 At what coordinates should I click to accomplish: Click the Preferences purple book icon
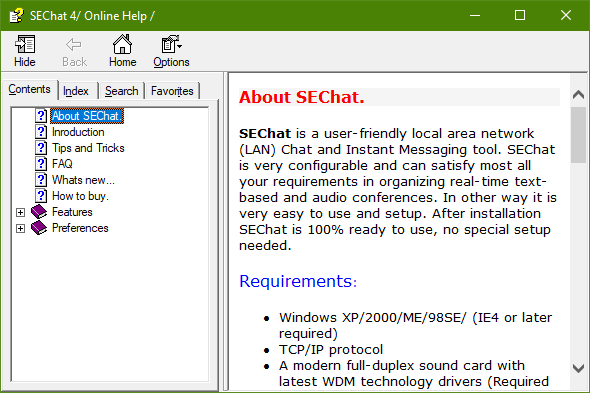coord(39,228)
